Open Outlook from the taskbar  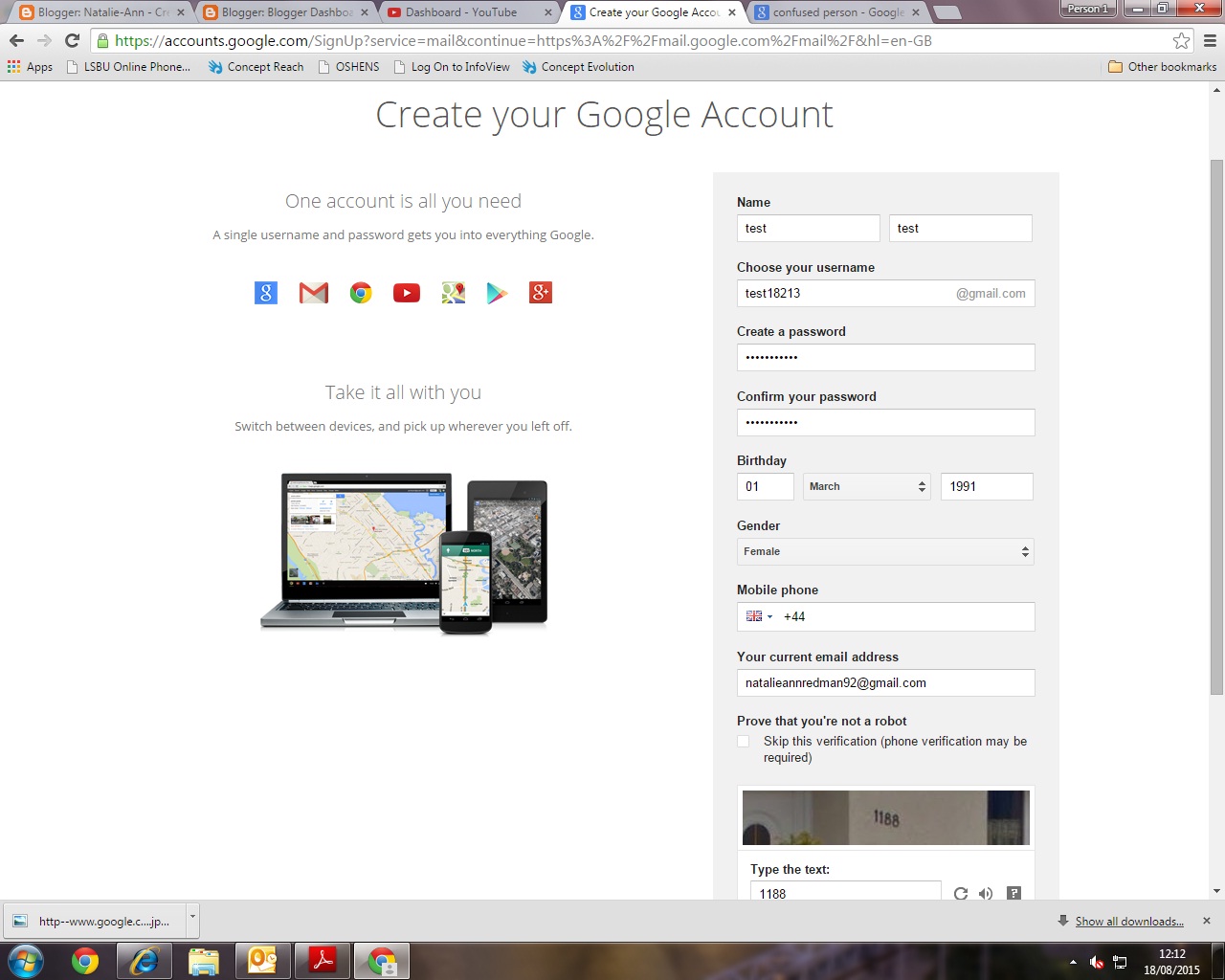click(x=263, y=961)
